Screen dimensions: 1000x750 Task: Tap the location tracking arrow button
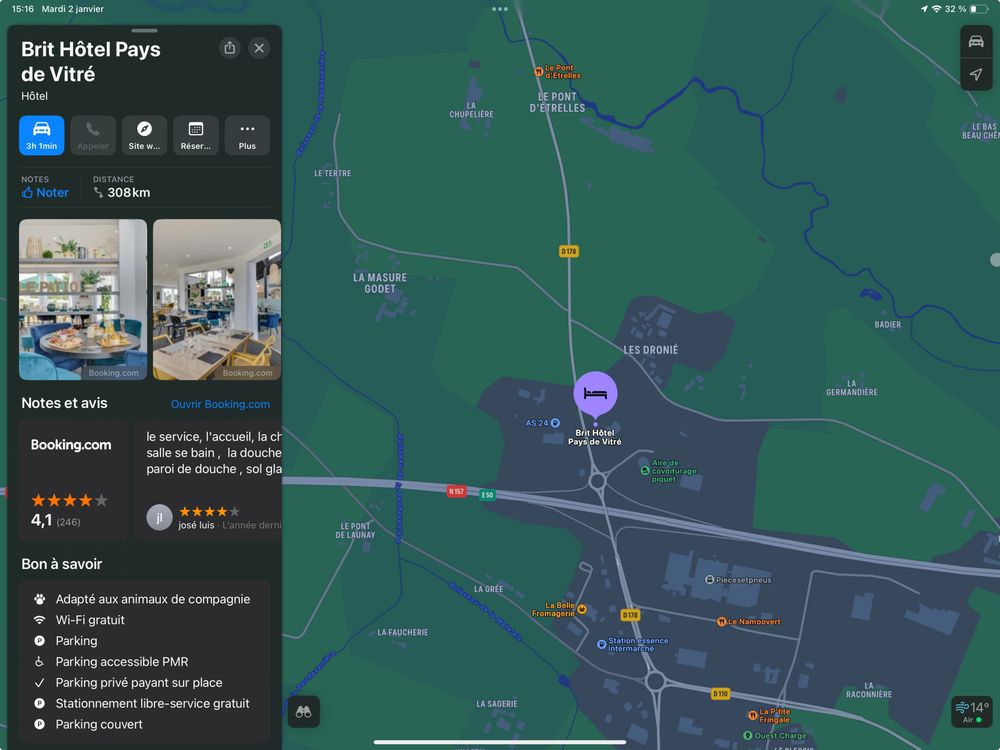[976, 75]
